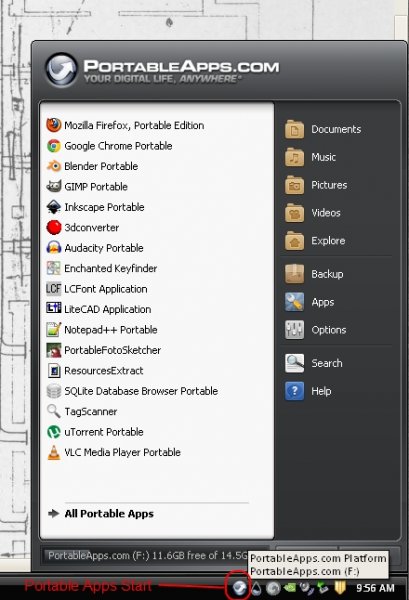This screenshot has width=409, height=600.
Task: Open the Options menu
Action: [x=316, y=330]
